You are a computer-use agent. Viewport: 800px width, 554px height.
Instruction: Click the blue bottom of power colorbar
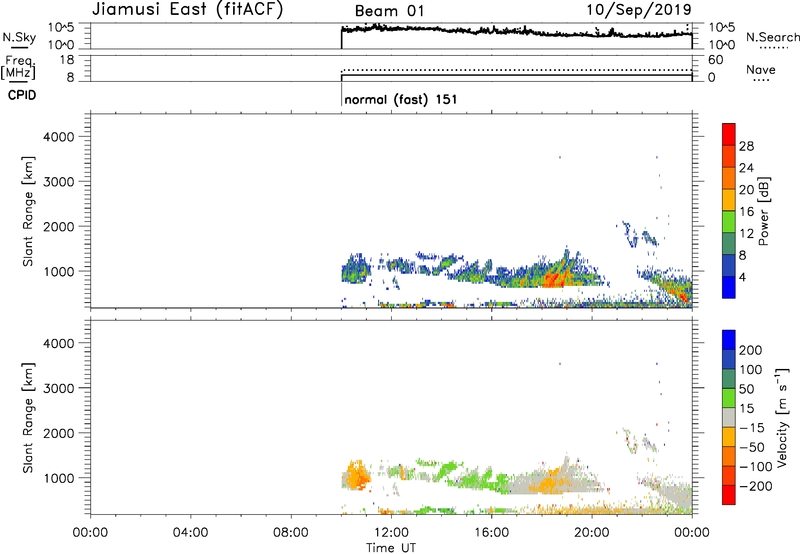729,287
